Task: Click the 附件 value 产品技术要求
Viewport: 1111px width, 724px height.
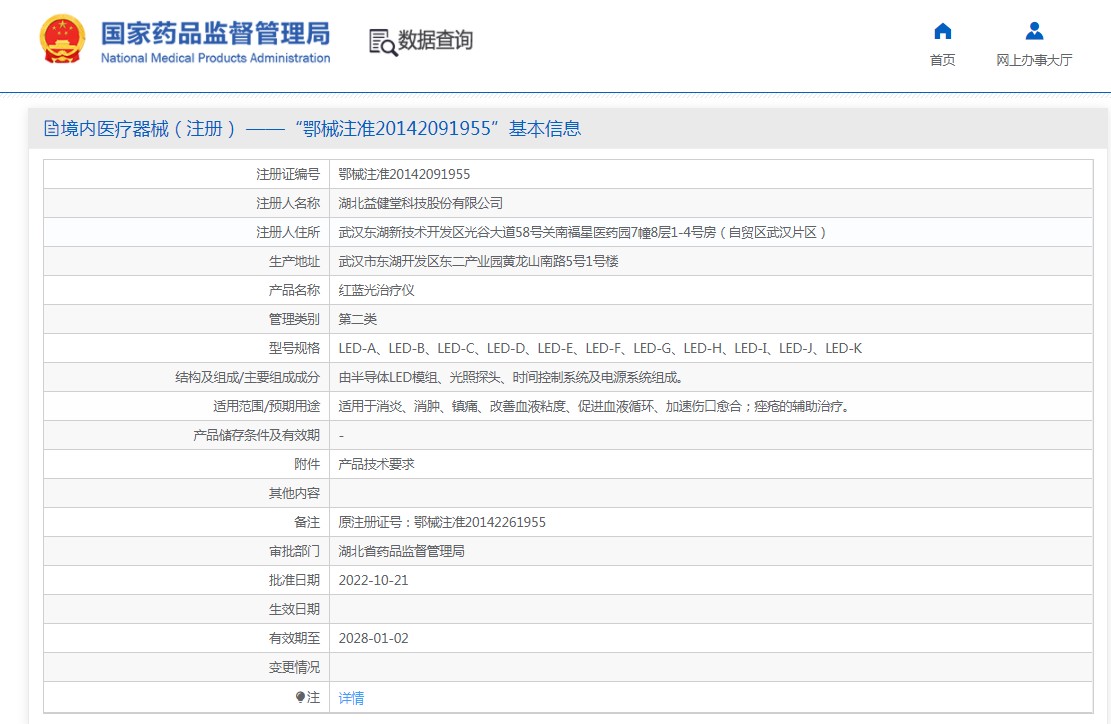Action: point(376,465)
